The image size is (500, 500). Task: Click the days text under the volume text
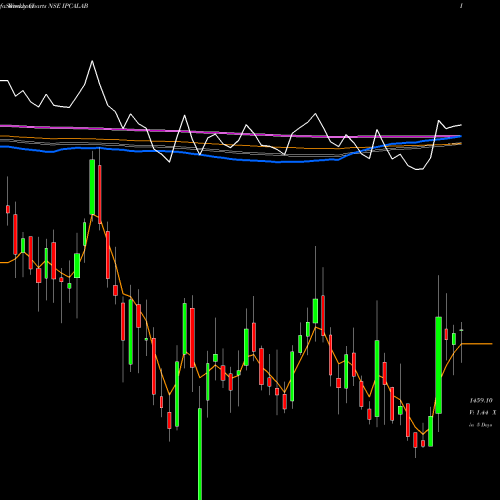click(481, 425)
